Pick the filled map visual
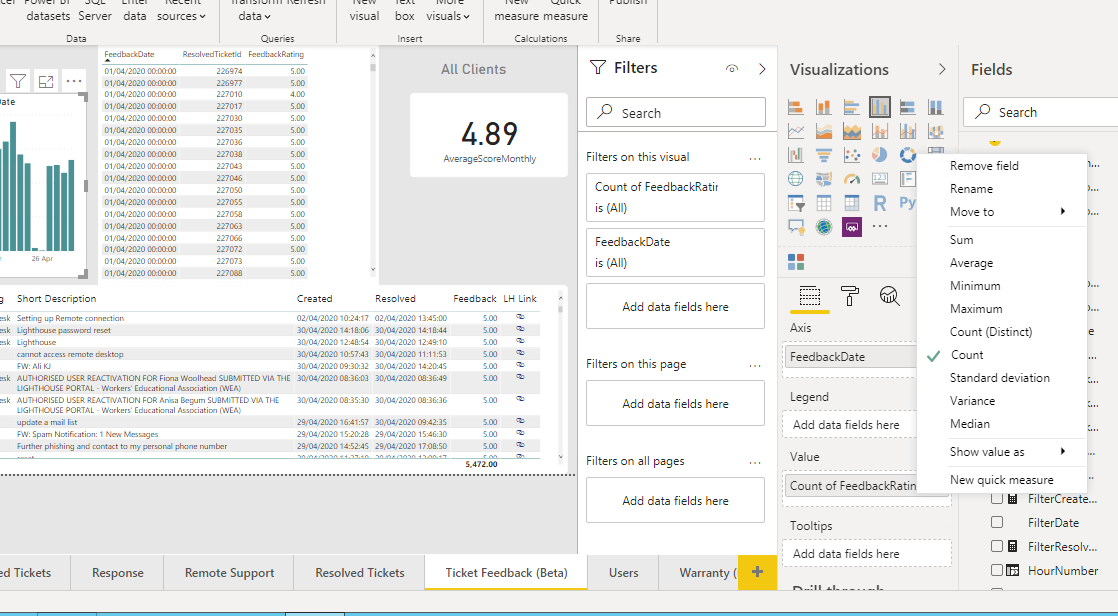Viewport: 1118px width, 616px height. 824,179
